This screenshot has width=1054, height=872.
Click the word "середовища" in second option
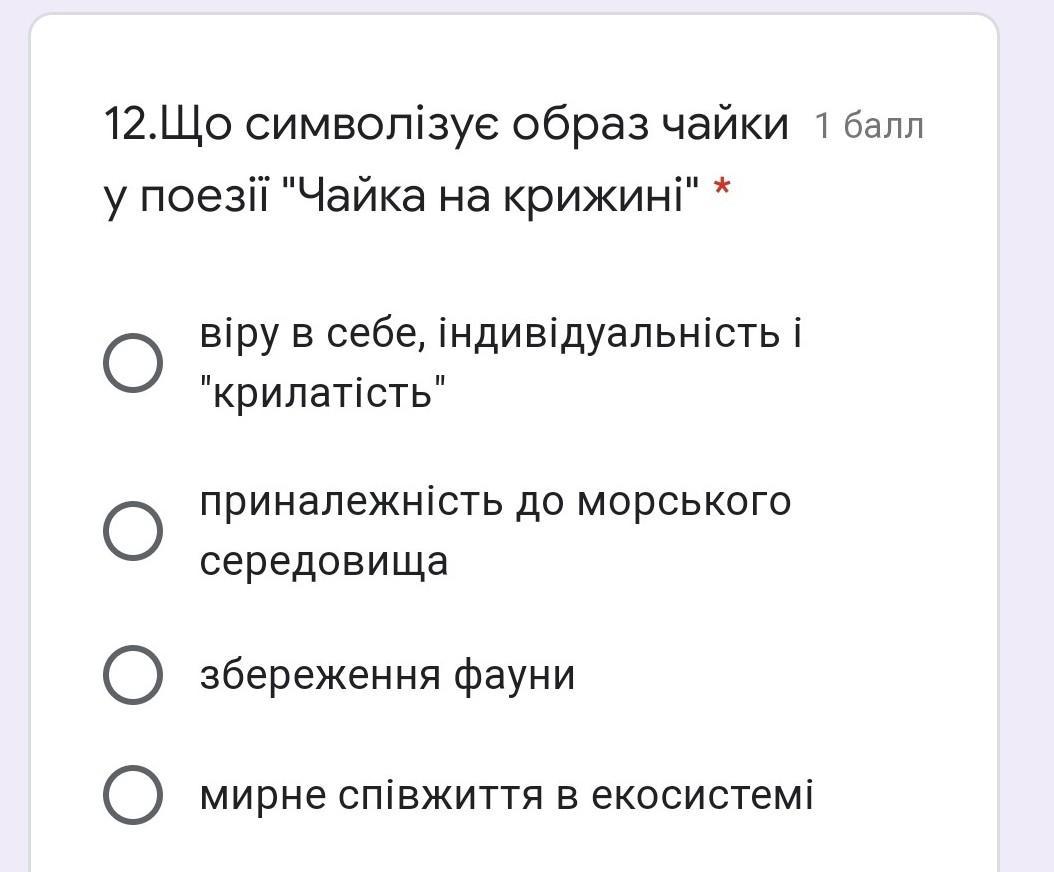[x=324, y=561]
